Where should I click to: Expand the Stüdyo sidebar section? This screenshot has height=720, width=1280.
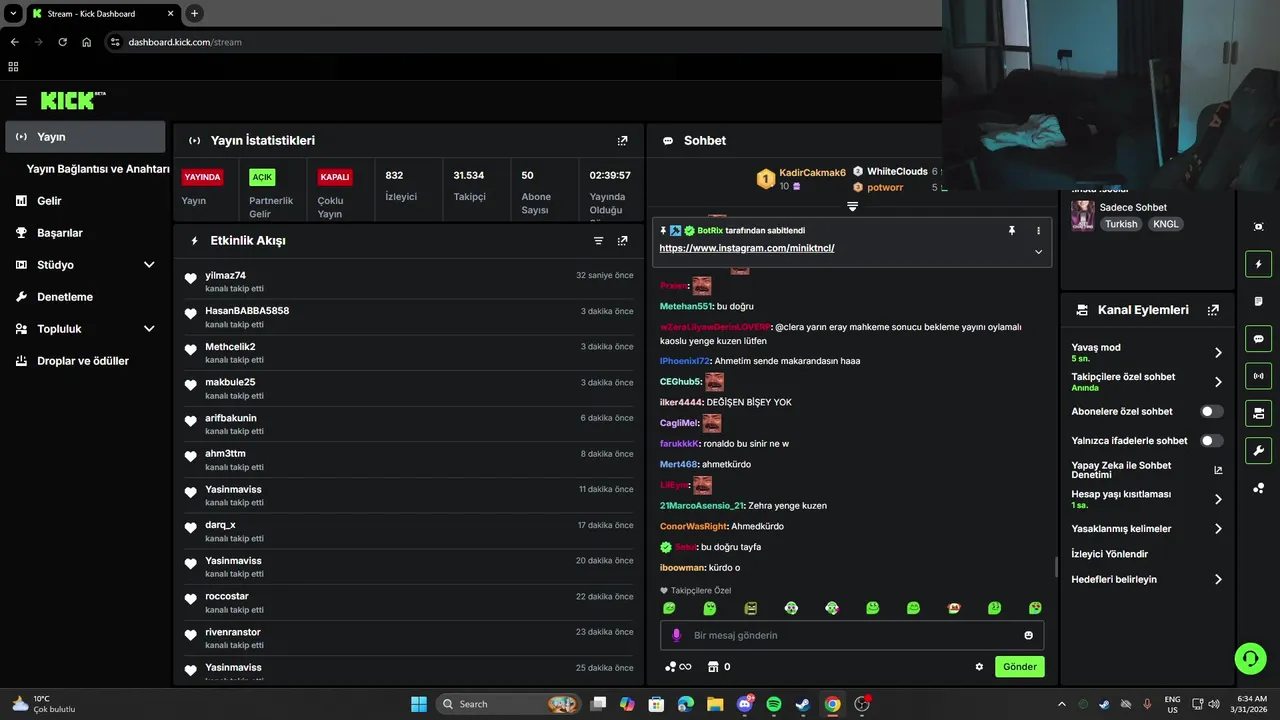coord(149,265)
